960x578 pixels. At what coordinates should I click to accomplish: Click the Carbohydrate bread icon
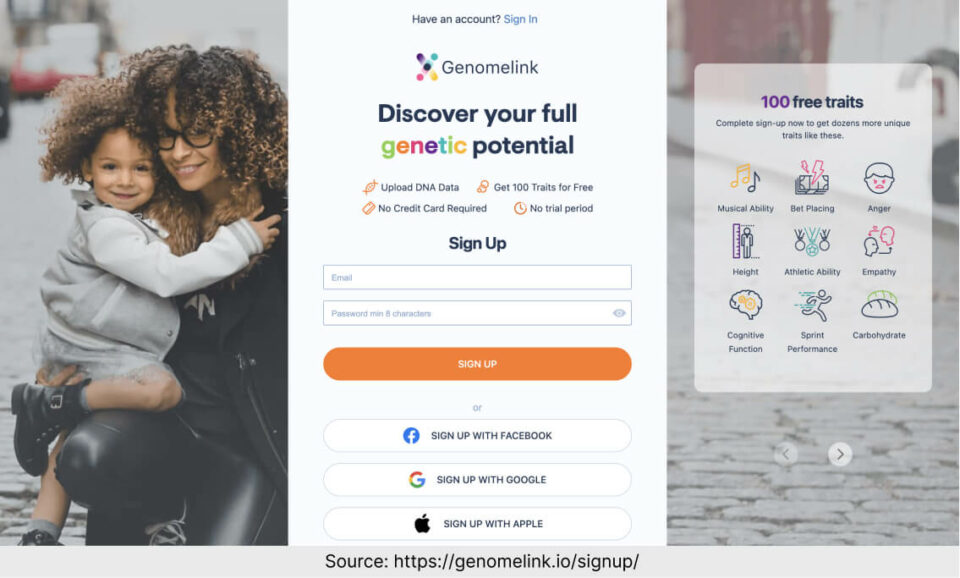879,304
